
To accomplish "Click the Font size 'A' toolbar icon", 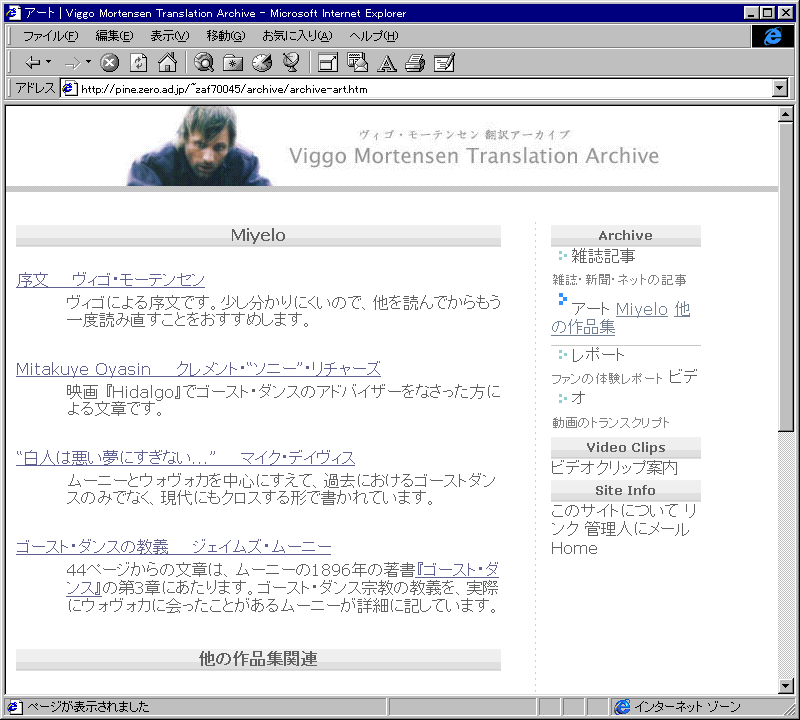I will [386, 63].
